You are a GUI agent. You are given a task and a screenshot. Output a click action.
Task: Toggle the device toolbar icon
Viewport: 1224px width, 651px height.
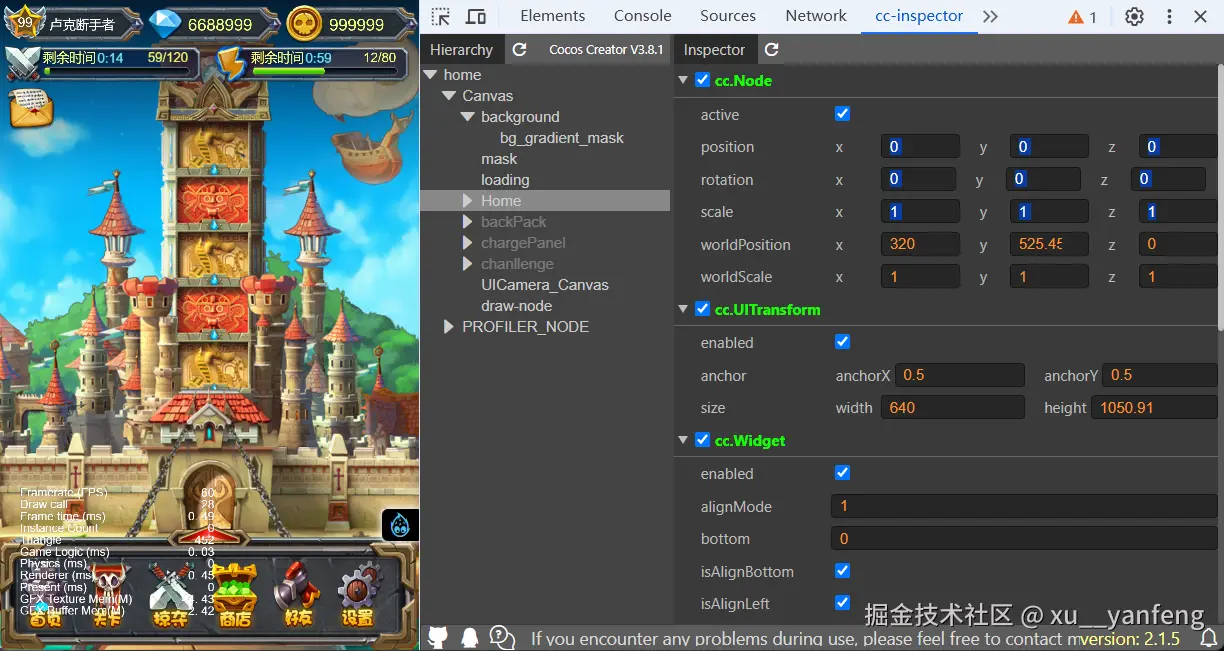tap(476, 16)
